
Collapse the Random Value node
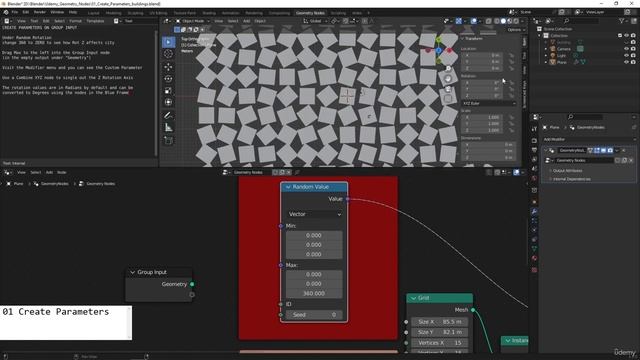pos(288,187)
